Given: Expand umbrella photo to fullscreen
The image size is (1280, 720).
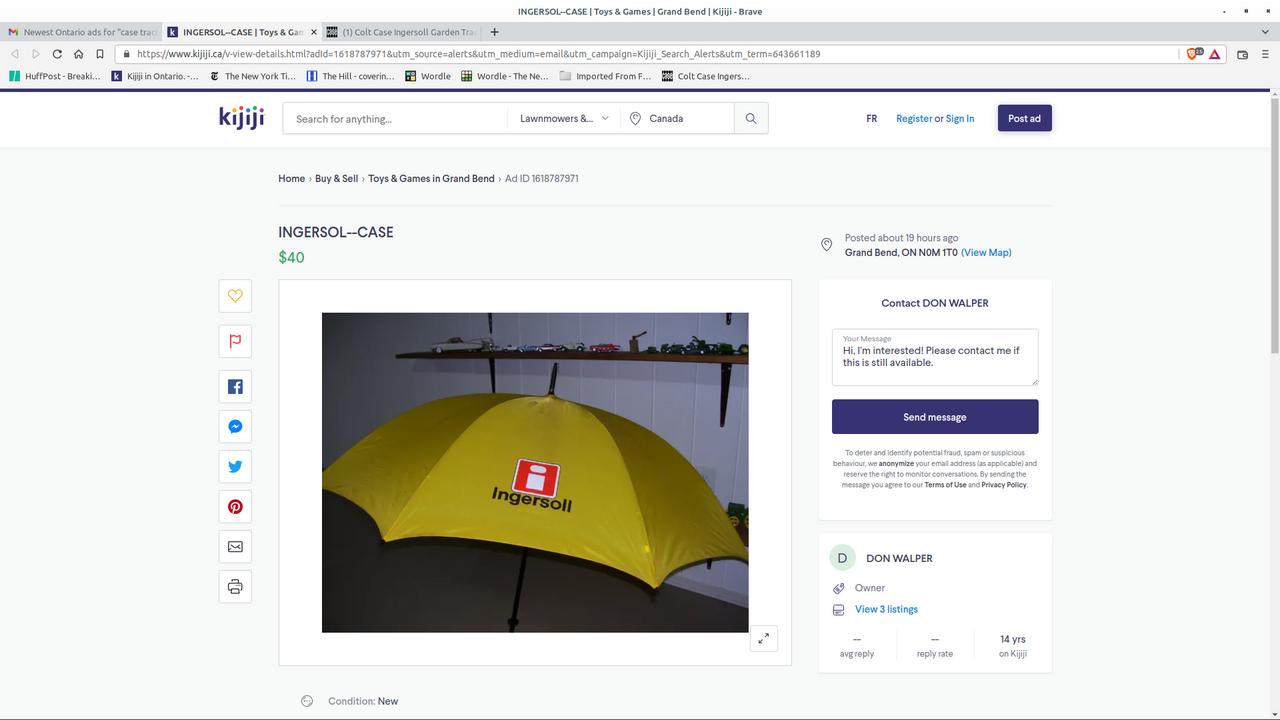Looking at the screenshot, I should click(763, 638).
